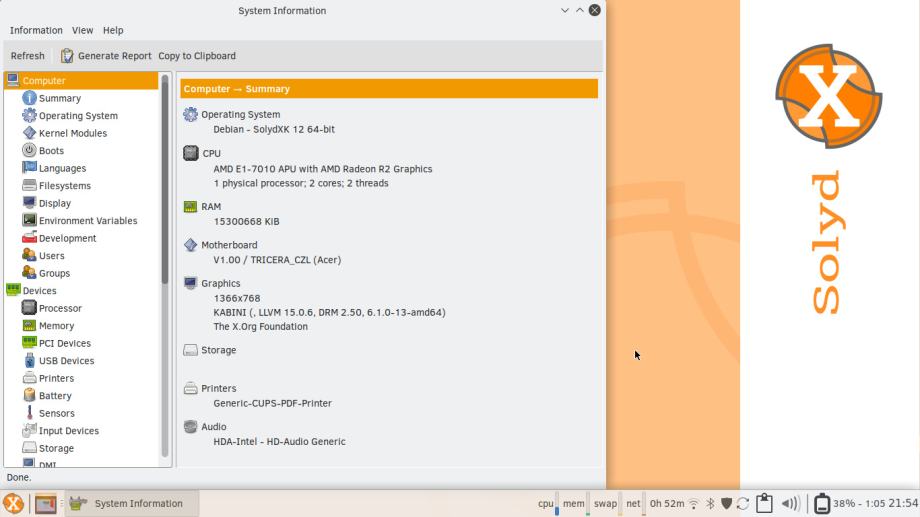Open Operating System gear icon in sidebar
Image resolution: width=920 pixels, height=517 pixels.
[x=70, y=116]
